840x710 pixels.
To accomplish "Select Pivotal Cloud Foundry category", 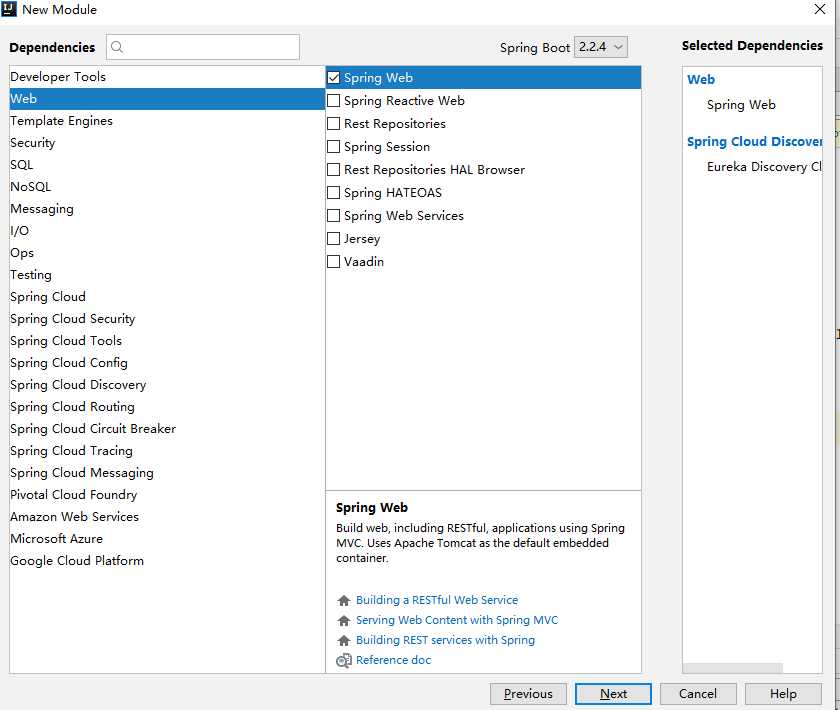I will point(167,494).
